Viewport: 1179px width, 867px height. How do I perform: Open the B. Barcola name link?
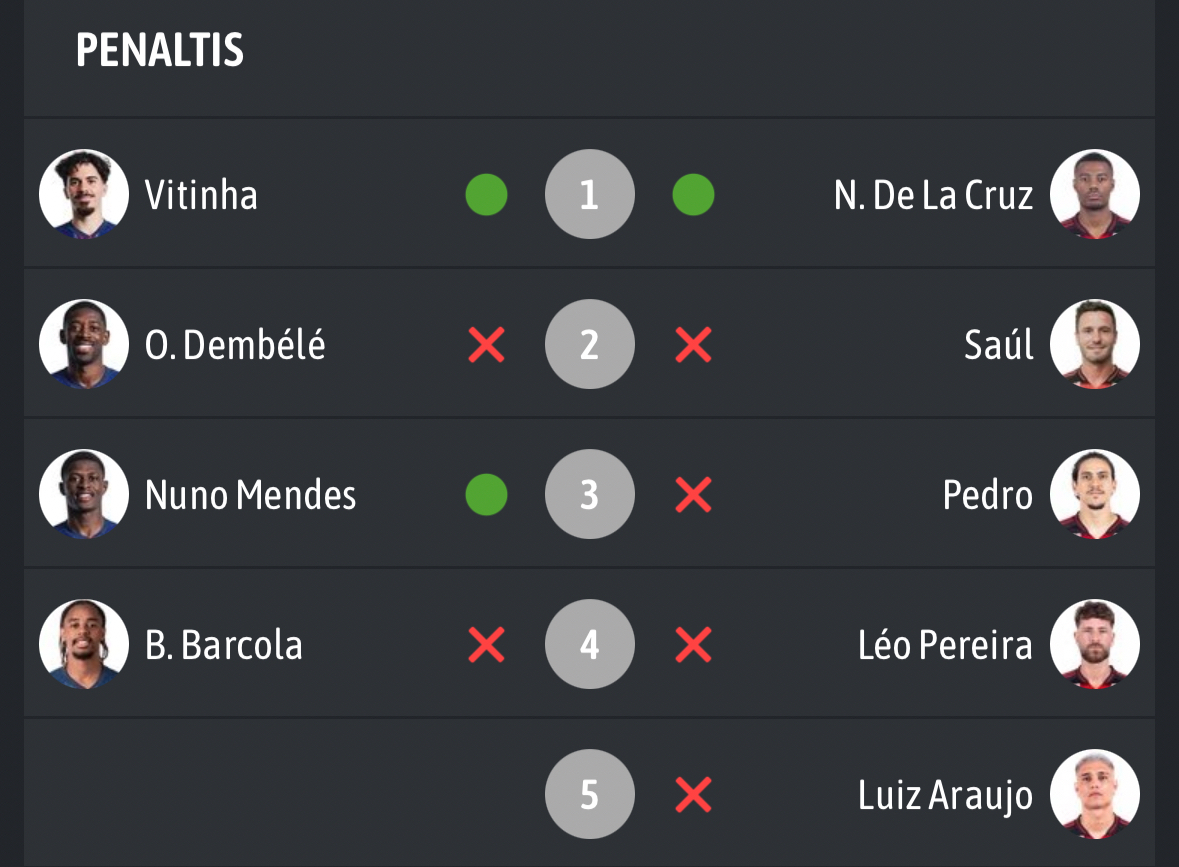[x=224, y=645]
